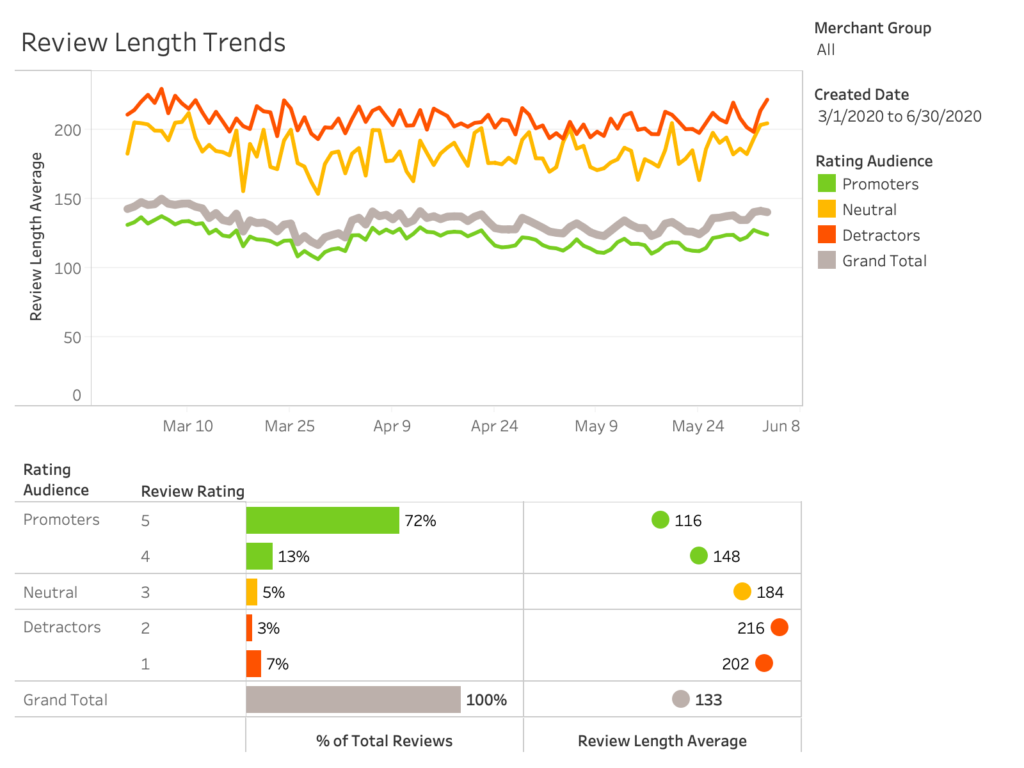Screen dimensions: 1024x768
Task: Click the orange 7% bar for rating 1
Action: coord(253,663)
